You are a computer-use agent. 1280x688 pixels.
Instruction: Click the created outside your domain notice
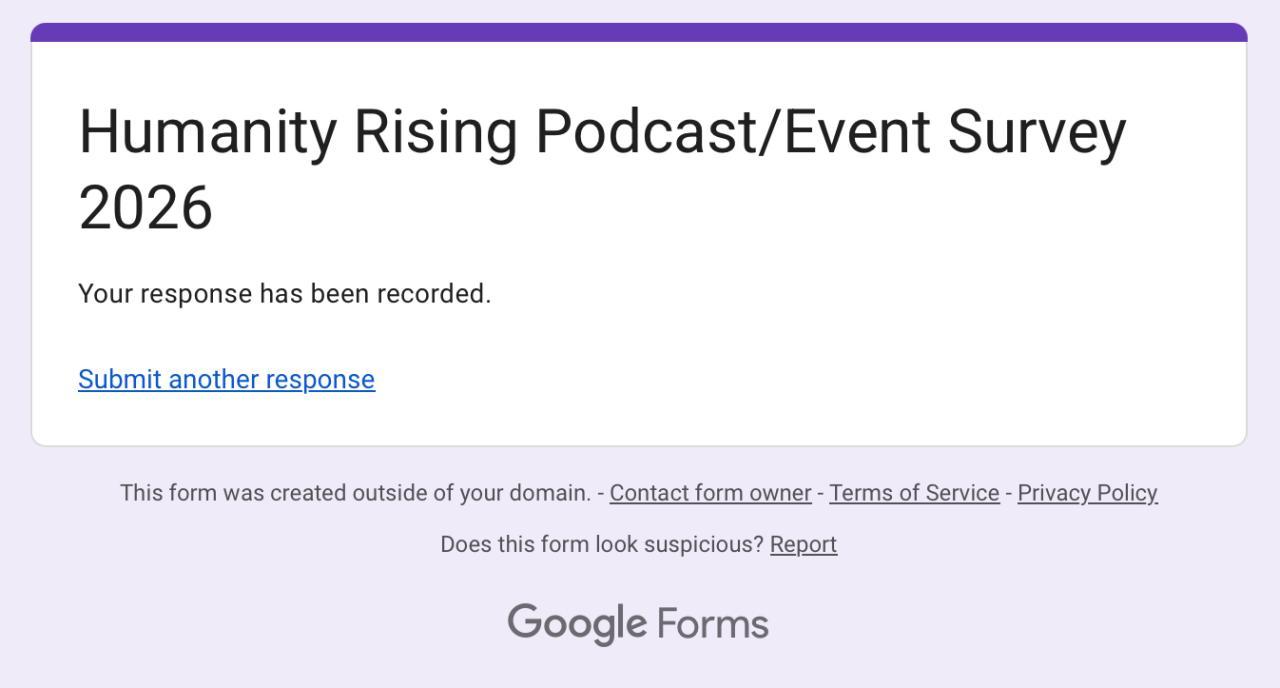pyautogui.click(x=355, y=493)
